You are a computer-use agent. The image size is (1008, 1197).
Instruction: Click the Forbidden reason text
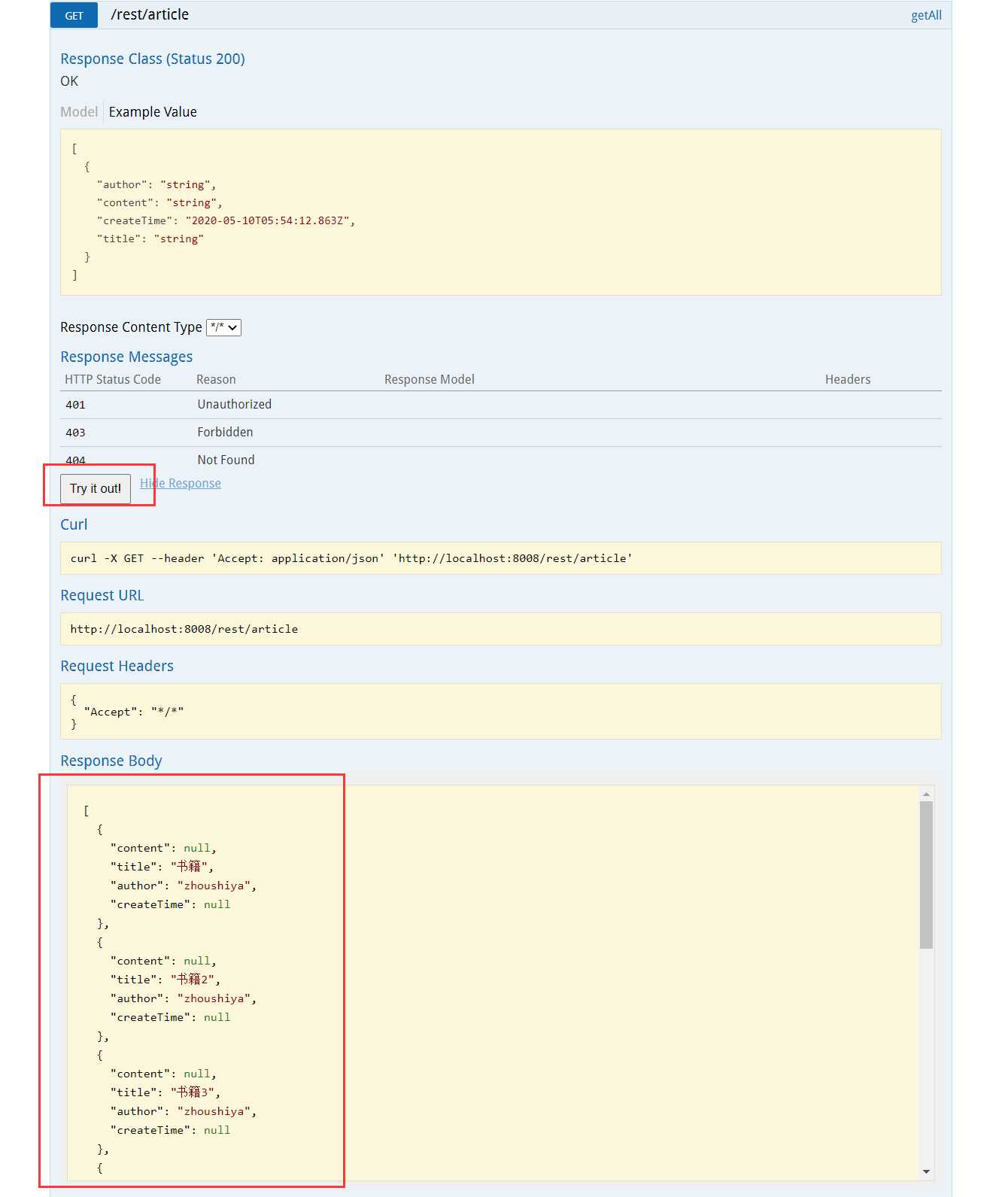(225, 432)
